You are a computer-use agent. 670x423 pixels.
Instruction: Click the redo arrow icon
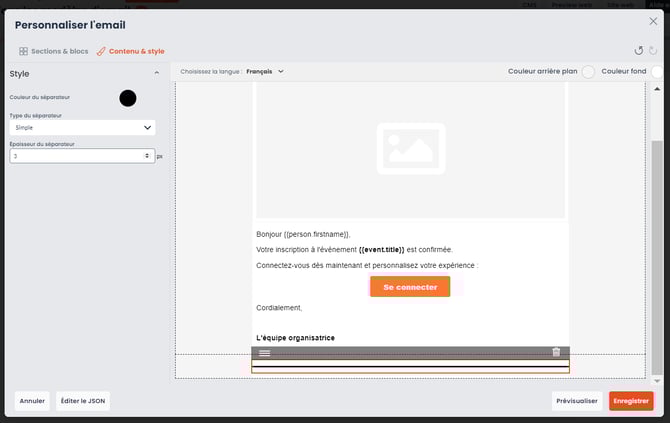tap(654, 51)
